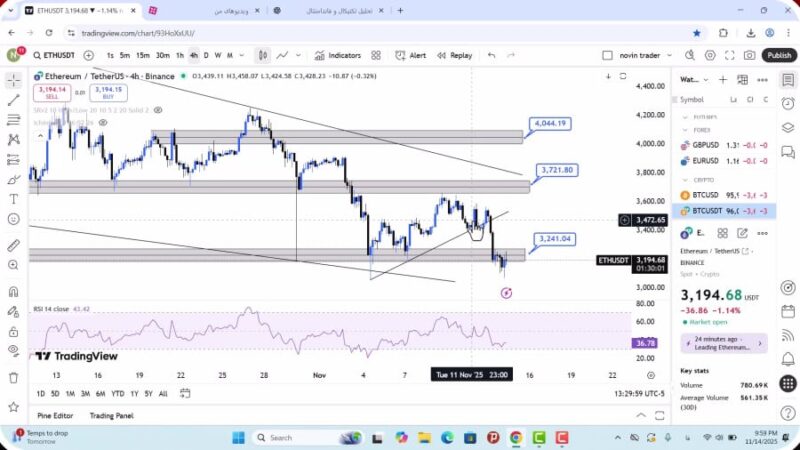Click the red SELL price button
The height and width of the screenshot is (450, 800).
[50, 93]
